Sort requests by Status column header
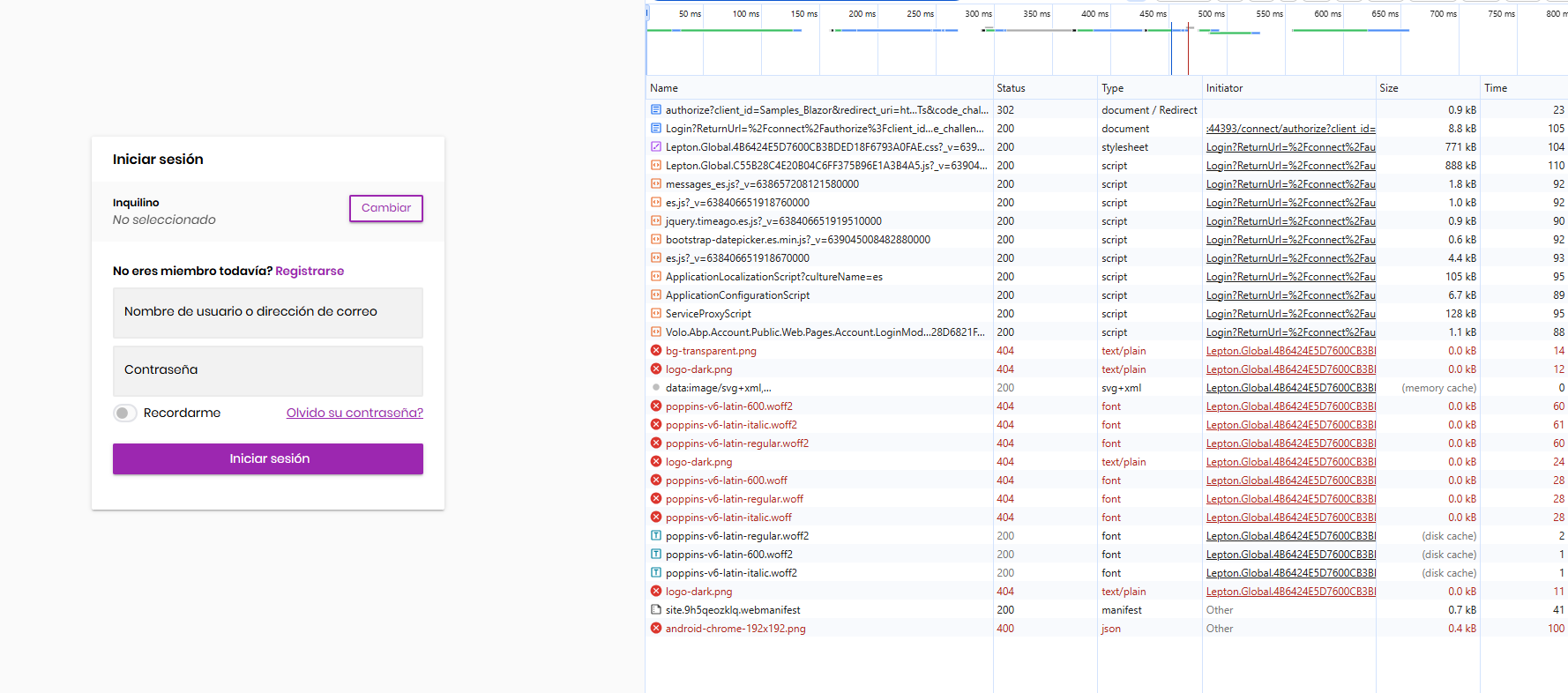This screenshot has width=1568, height=693. pyautogui.click(x=1011, y=88)
